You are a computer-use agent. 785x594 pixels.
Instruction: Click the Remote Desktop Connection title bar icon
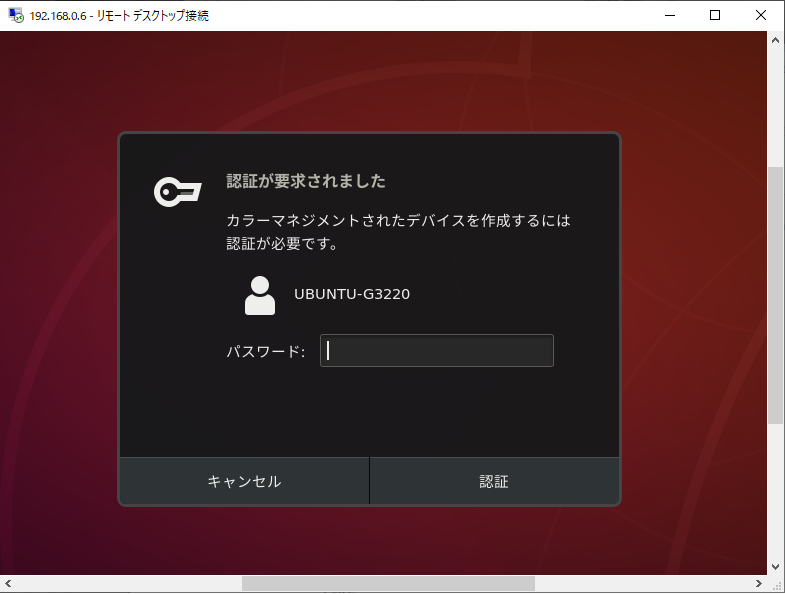[16, 15]
